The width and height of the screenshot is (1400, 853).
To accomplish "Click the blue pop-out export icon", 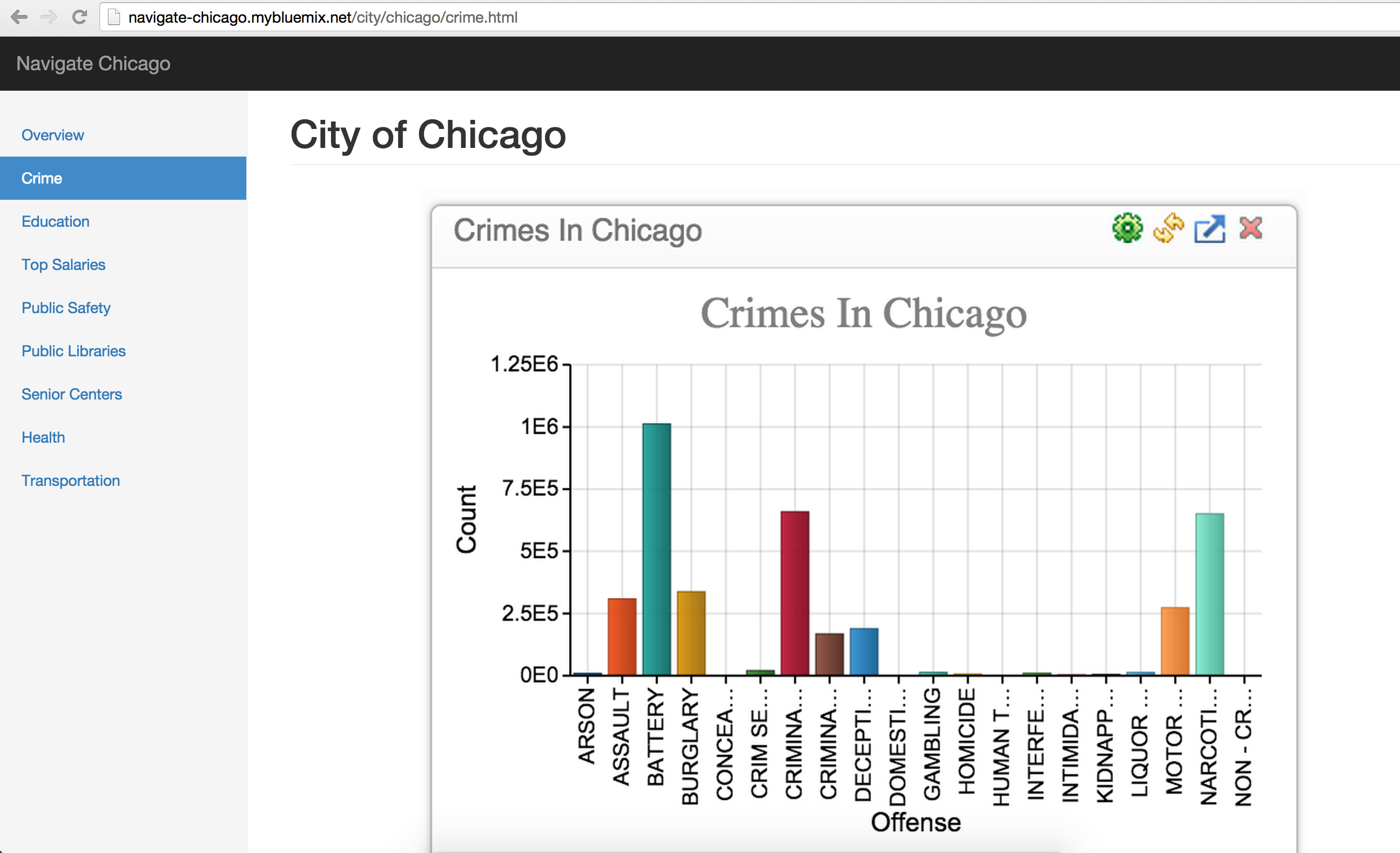I will pos(1210,229).
